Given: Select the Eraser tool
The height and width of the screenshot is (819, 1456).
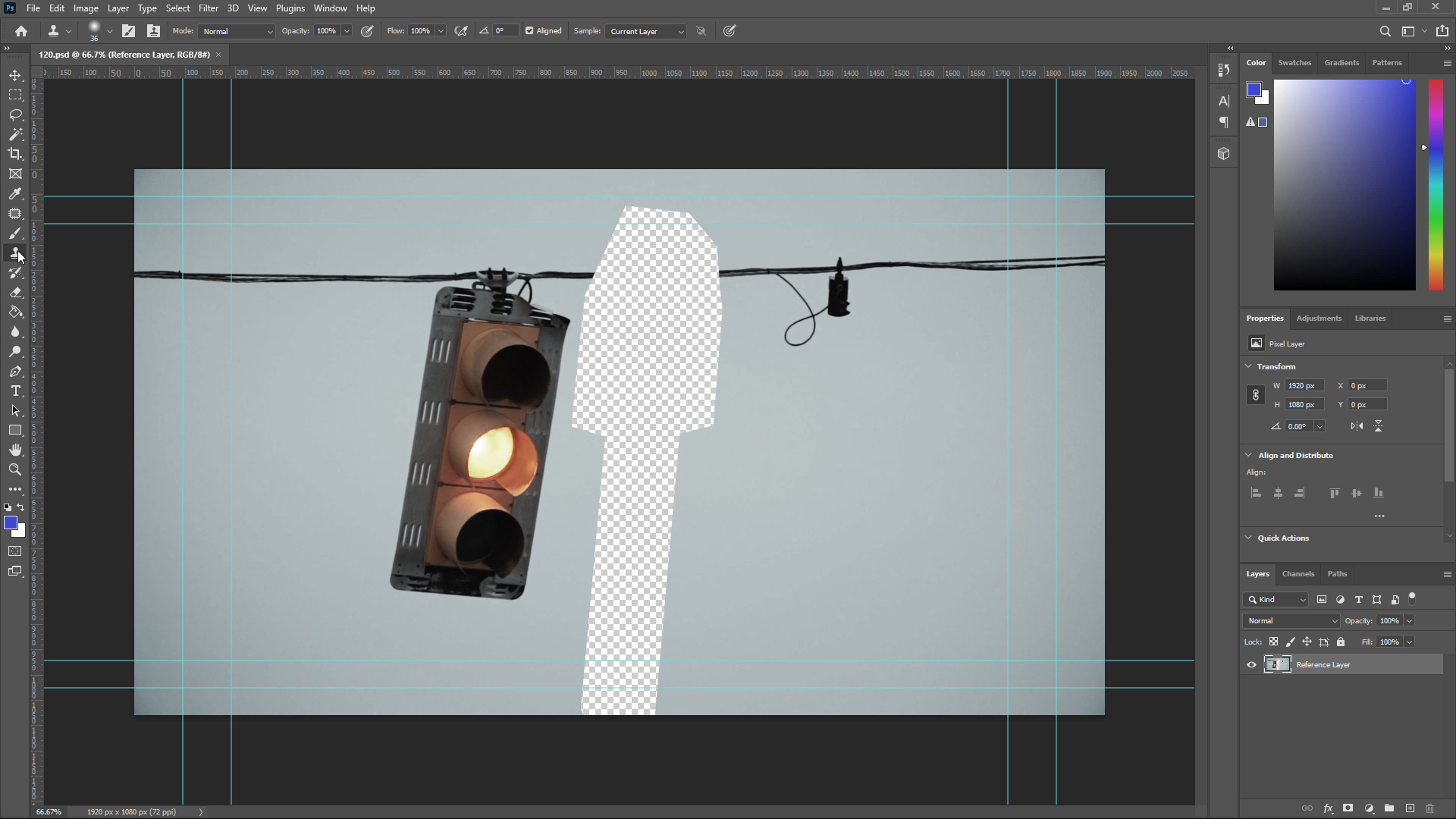Looking at the screenshot, I should click(15, 292).
